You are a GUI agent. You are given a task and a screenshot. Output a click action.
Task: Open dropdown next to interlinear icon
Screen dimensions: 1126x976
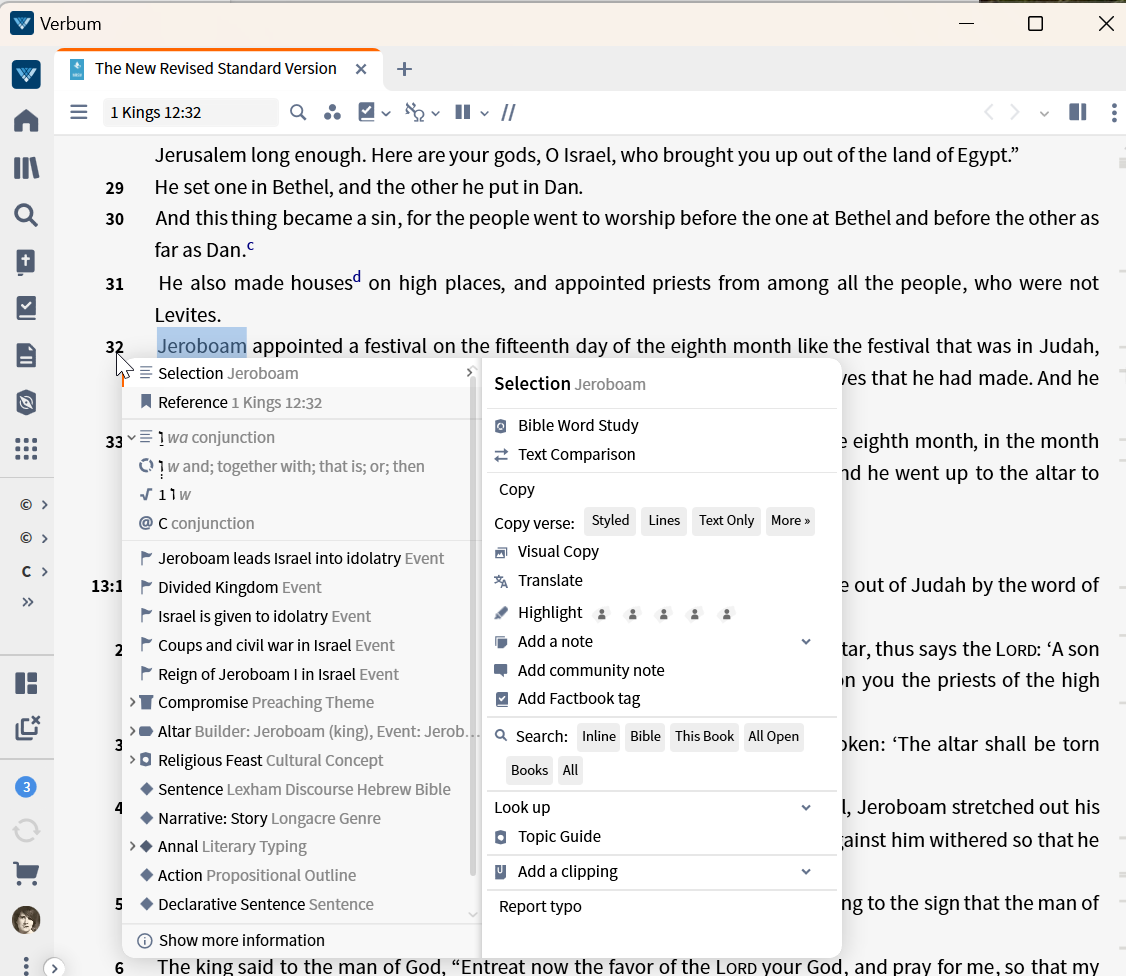pos(435,113)
